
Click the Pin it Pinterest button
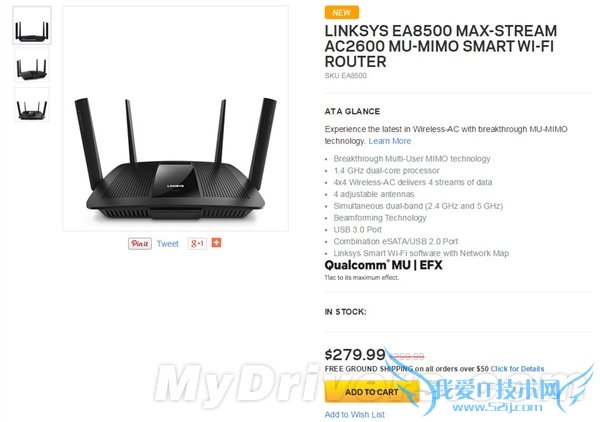[140, 244]
